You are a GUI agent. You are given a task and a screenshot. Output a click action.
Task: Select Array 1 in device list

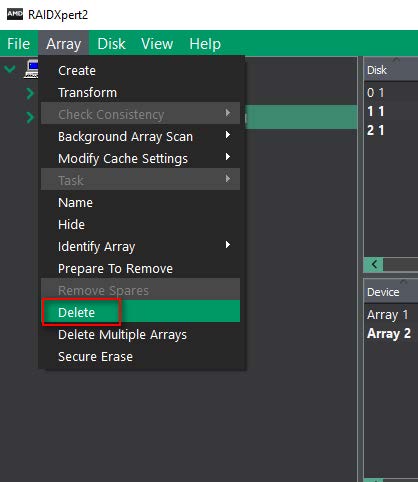pyautogui.click(x=391, y=315)
